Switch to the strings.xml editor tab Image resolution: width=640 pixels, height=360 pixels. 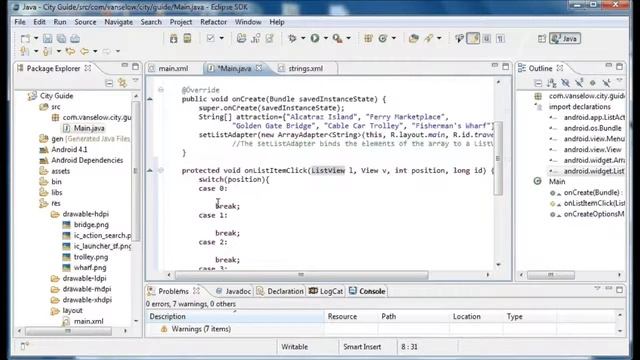[x=305, y=68]
